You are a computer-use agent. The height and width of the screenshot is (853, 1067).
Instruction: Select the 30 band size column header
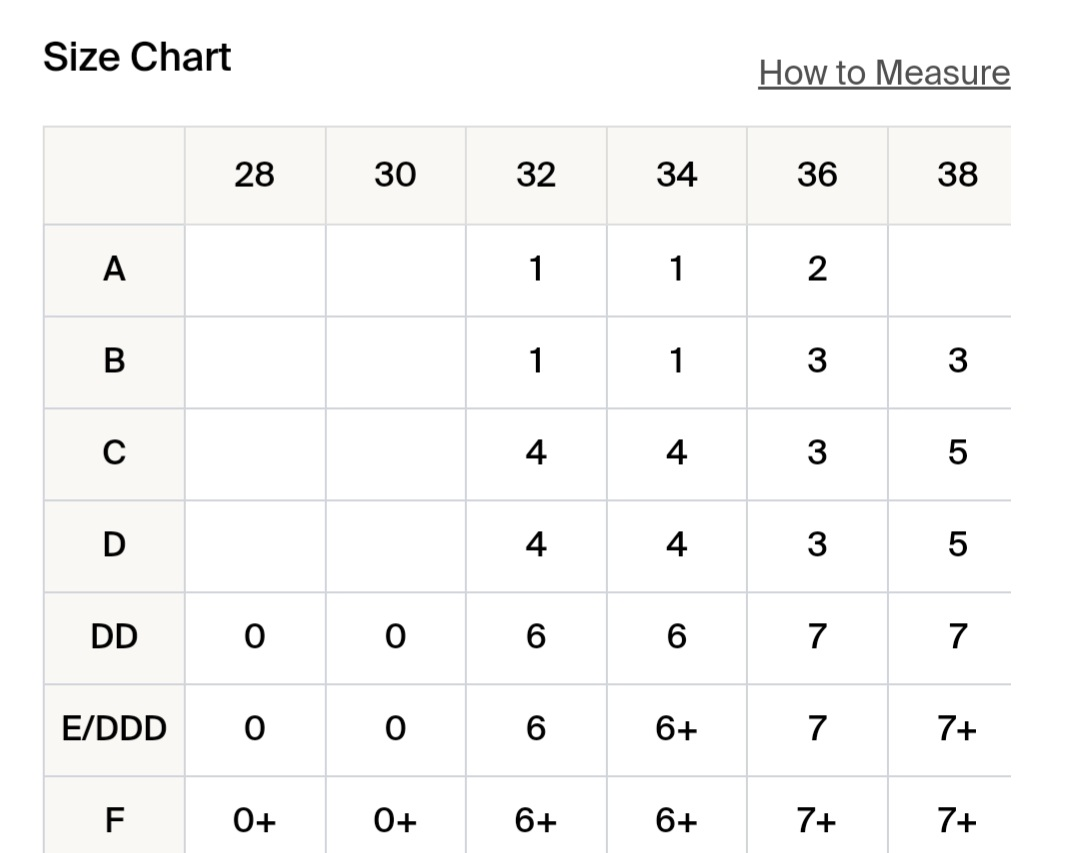[395, 176]
